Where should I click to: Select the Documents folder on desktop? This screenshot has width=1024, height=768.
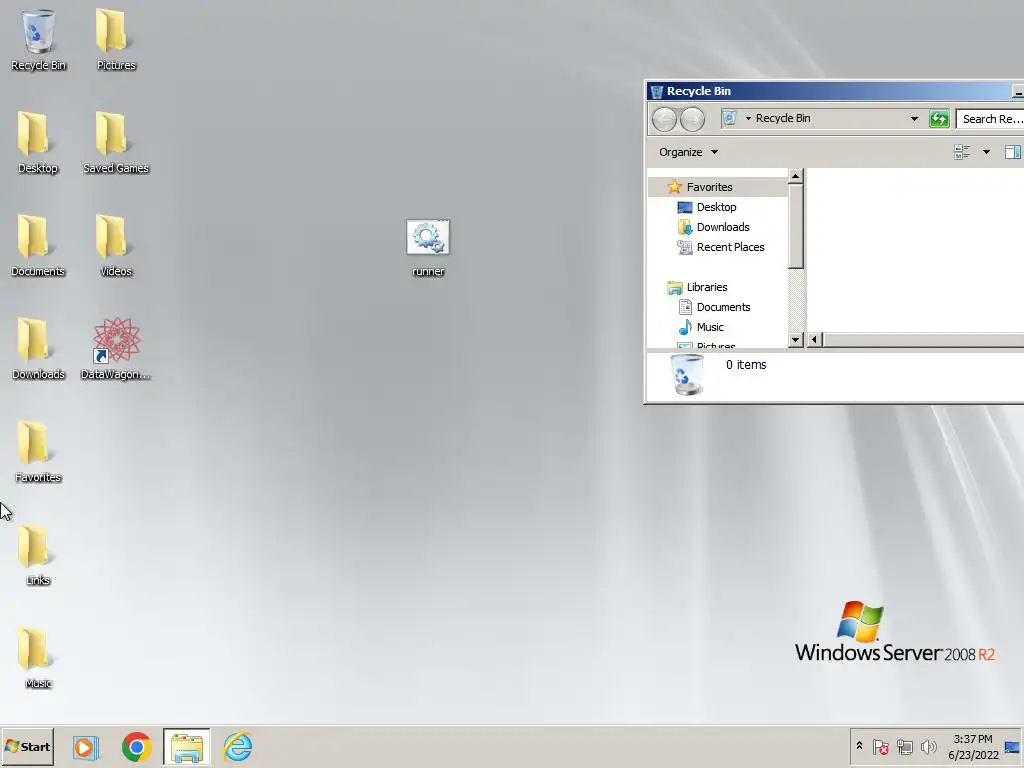(x=38, y=246)
